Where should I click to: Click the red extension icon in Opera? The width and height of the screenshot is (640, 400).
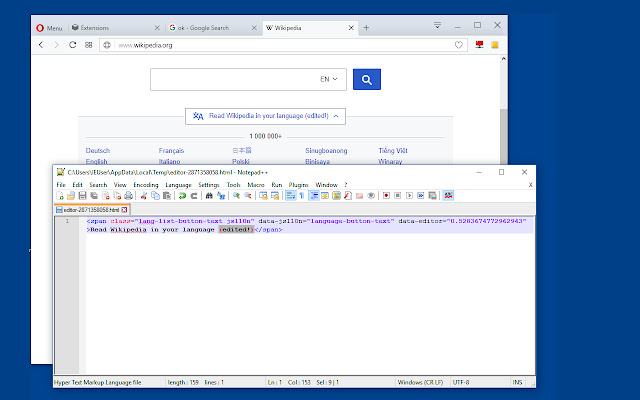[479, 45]
